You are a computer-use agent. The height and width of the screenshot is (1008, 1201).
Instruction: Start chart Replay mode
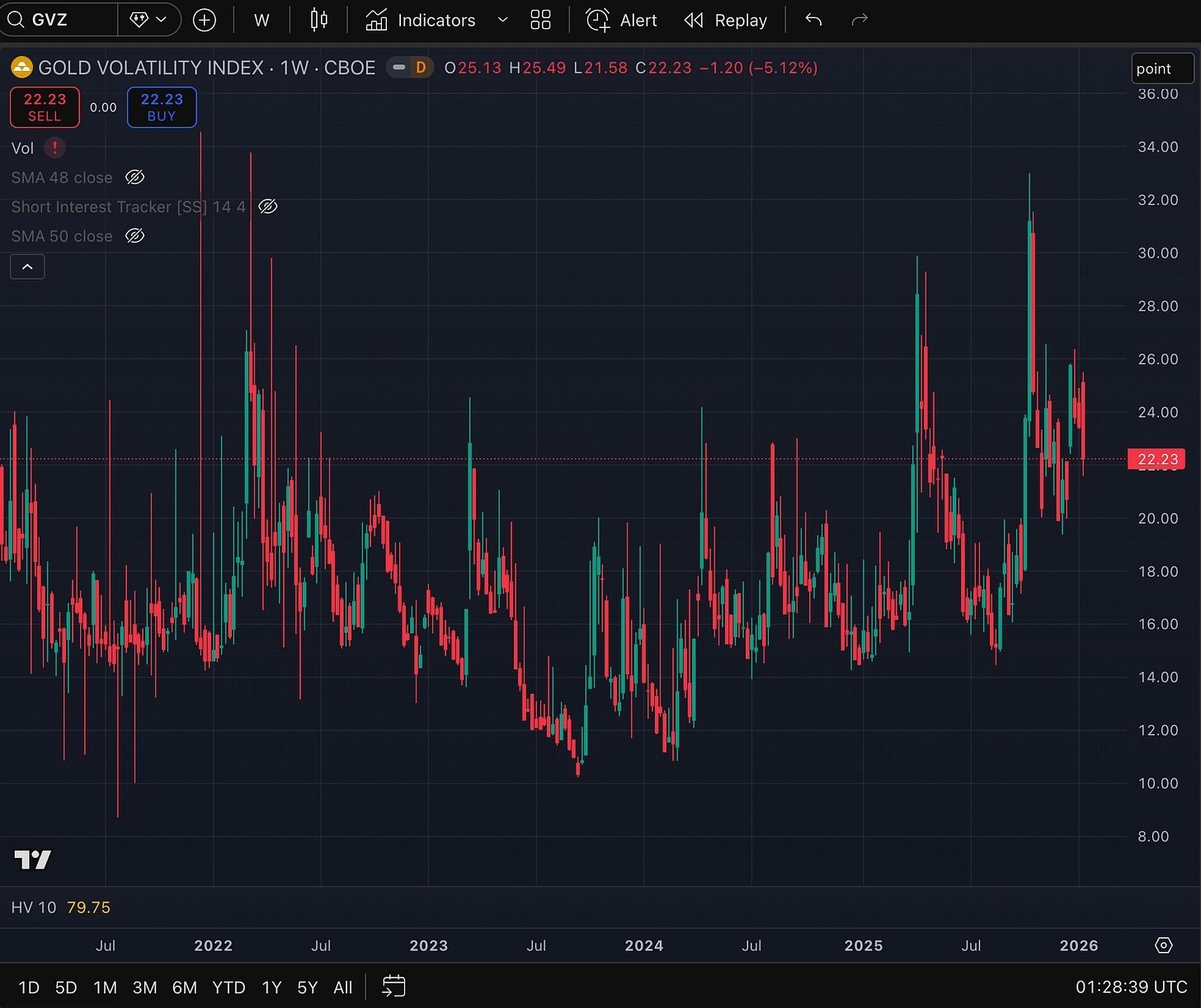coord(693,20)
